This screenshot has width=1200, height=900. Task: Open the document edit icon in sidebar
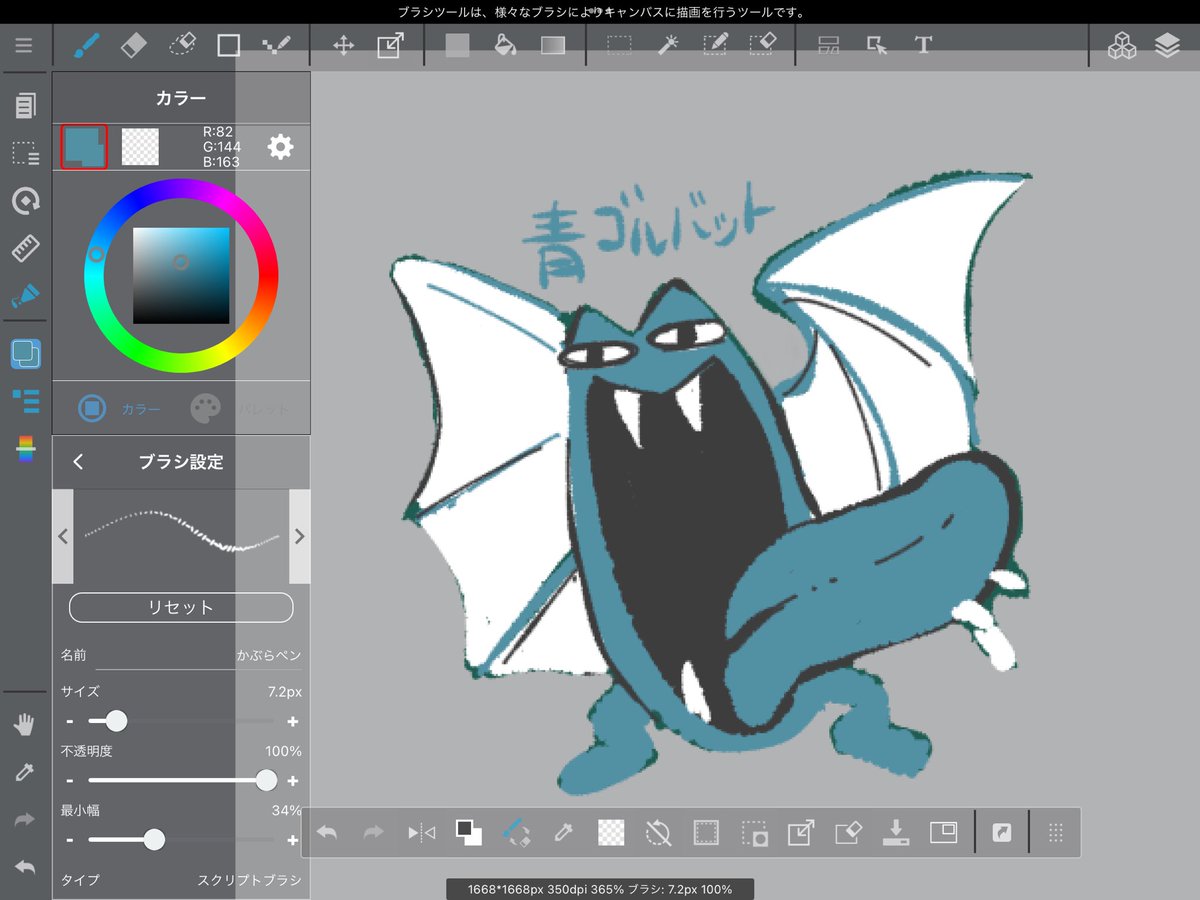25,105
